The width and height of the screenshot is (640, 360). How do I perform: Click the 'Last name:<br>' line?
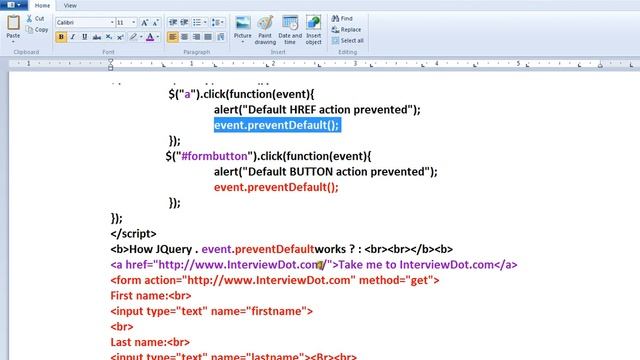pos(150,342)
